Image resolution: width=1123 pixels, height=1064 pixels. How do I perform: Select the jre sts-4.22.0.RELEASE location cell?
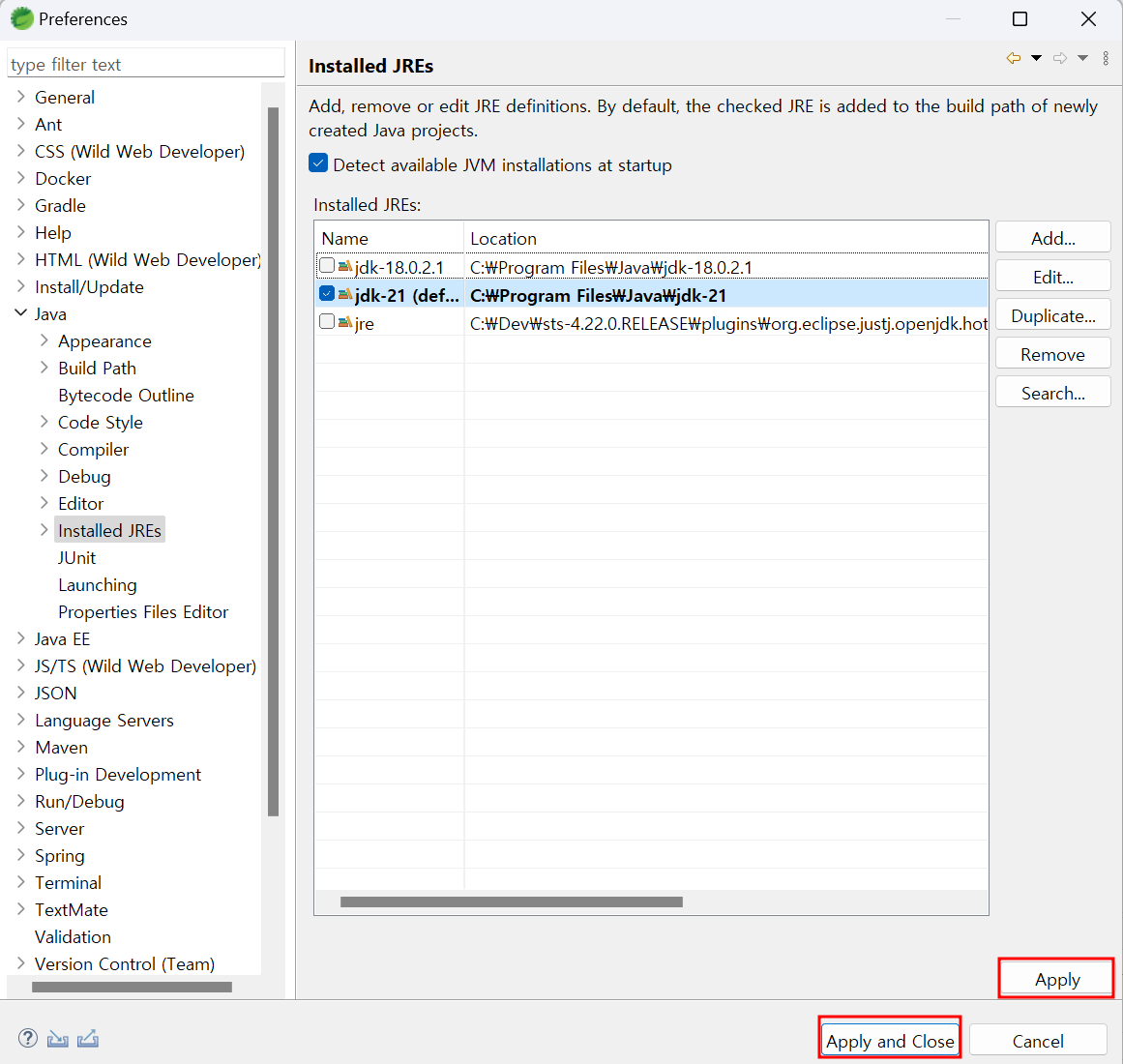coord(728,324)
